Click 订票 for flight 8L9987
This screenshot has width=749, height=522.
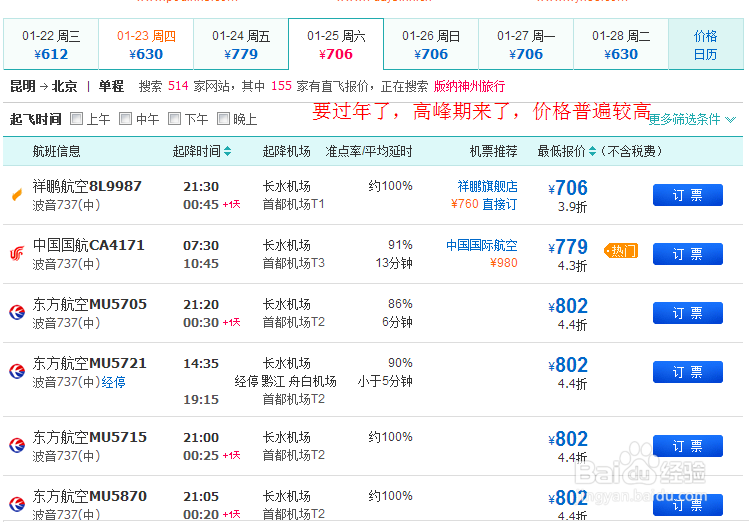pyautogui.click(x=687, y=195)
